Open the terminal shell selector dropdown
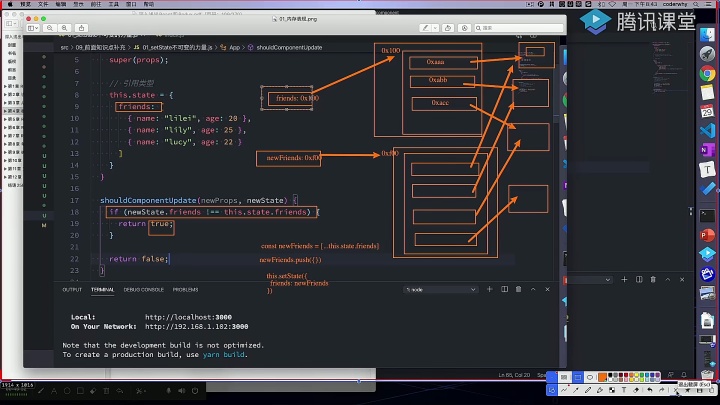720x405 pixels. [x=440, y=290]
